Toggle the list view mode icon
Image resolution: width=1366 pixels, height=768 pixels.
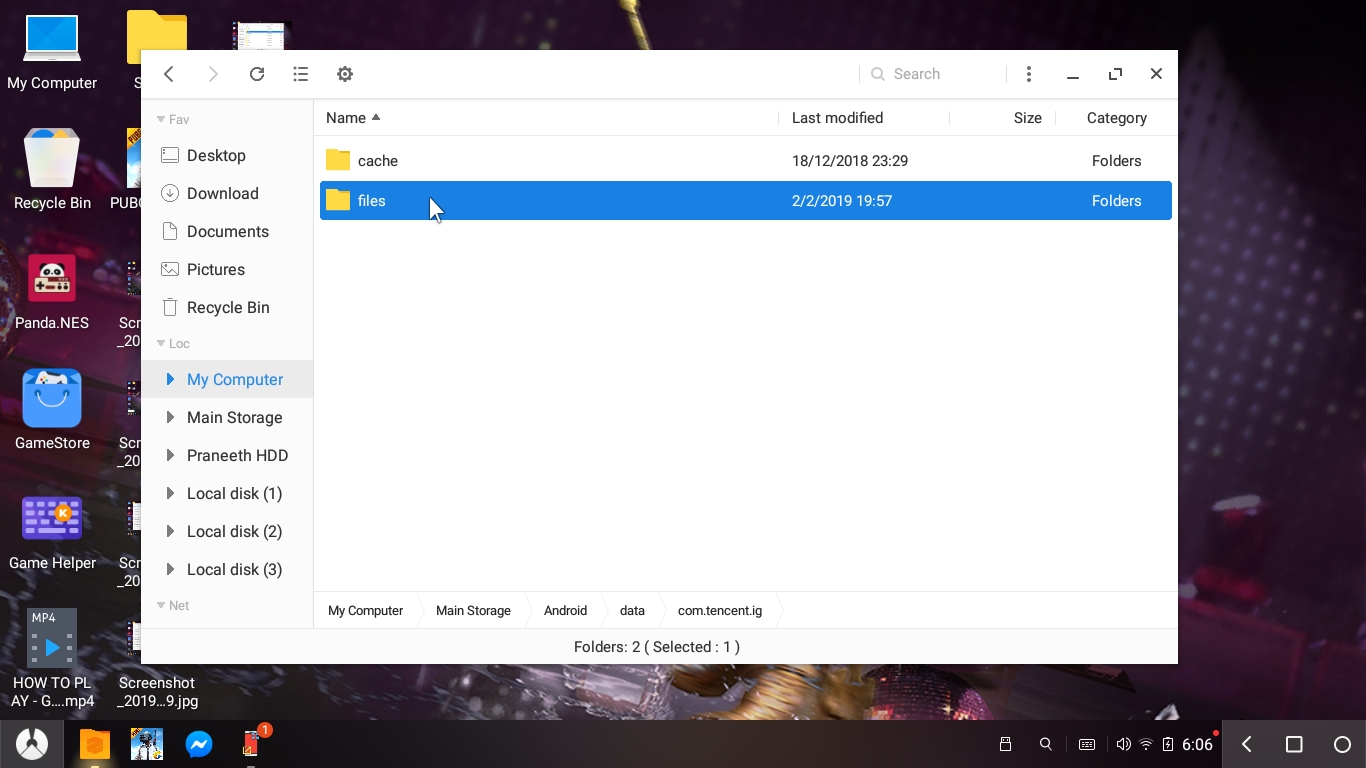pyautogui.click(x=300, y=74)
